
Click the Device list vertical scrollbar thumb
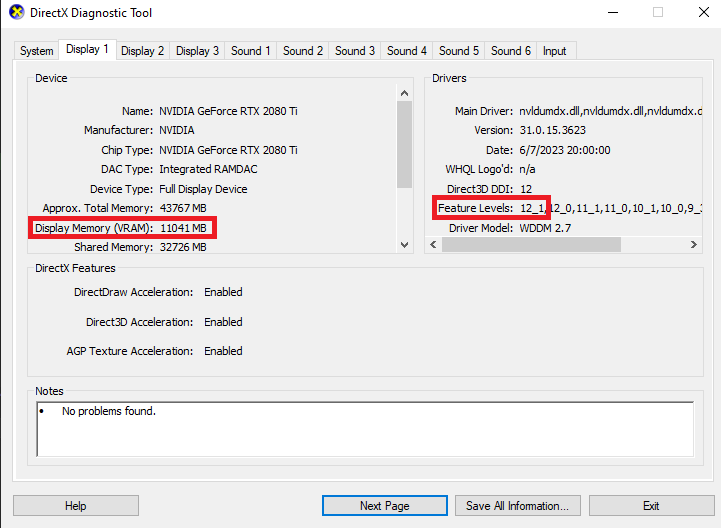[x=404, y=144]
